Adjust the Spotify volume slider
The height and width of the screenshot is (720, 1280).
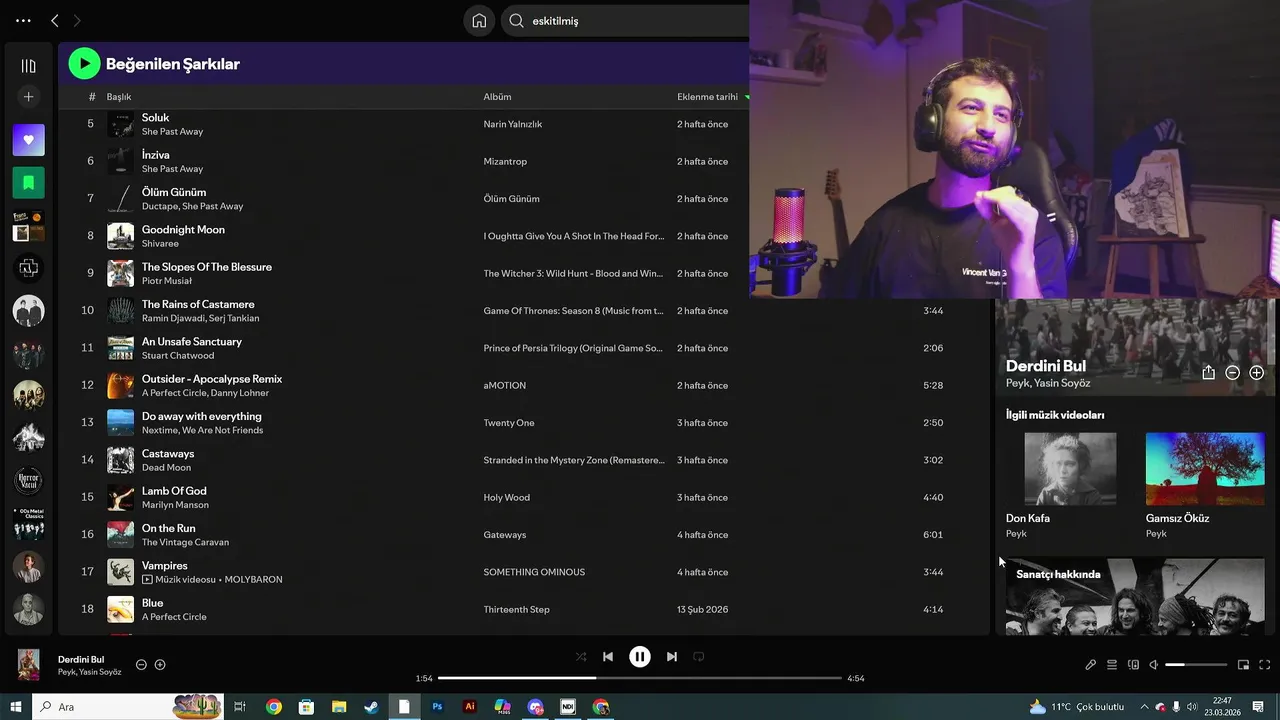click(x=1196, y=665)
